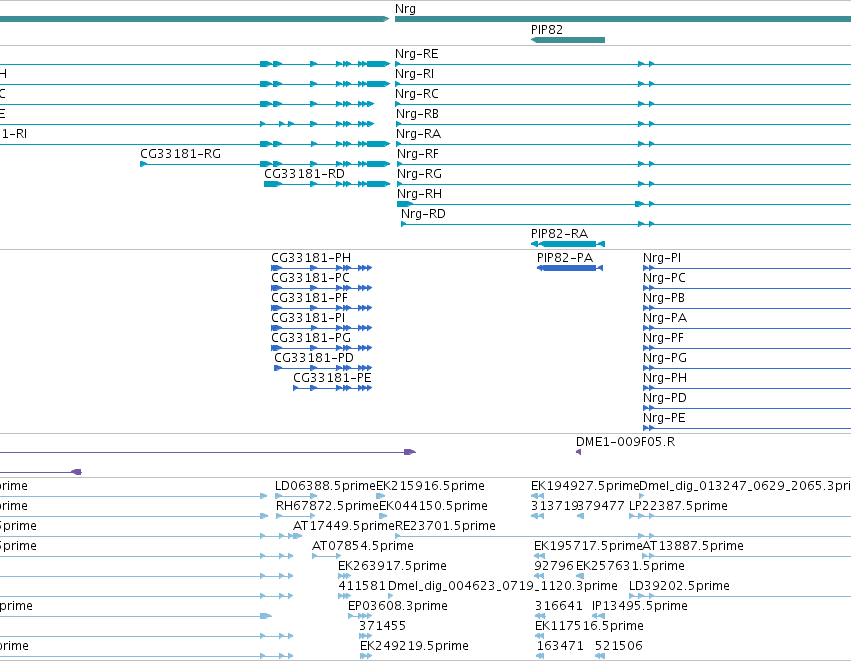Screen dimensions: 851x661
Task: Open transcript Nrg-RB details
Action: point(417,114)
